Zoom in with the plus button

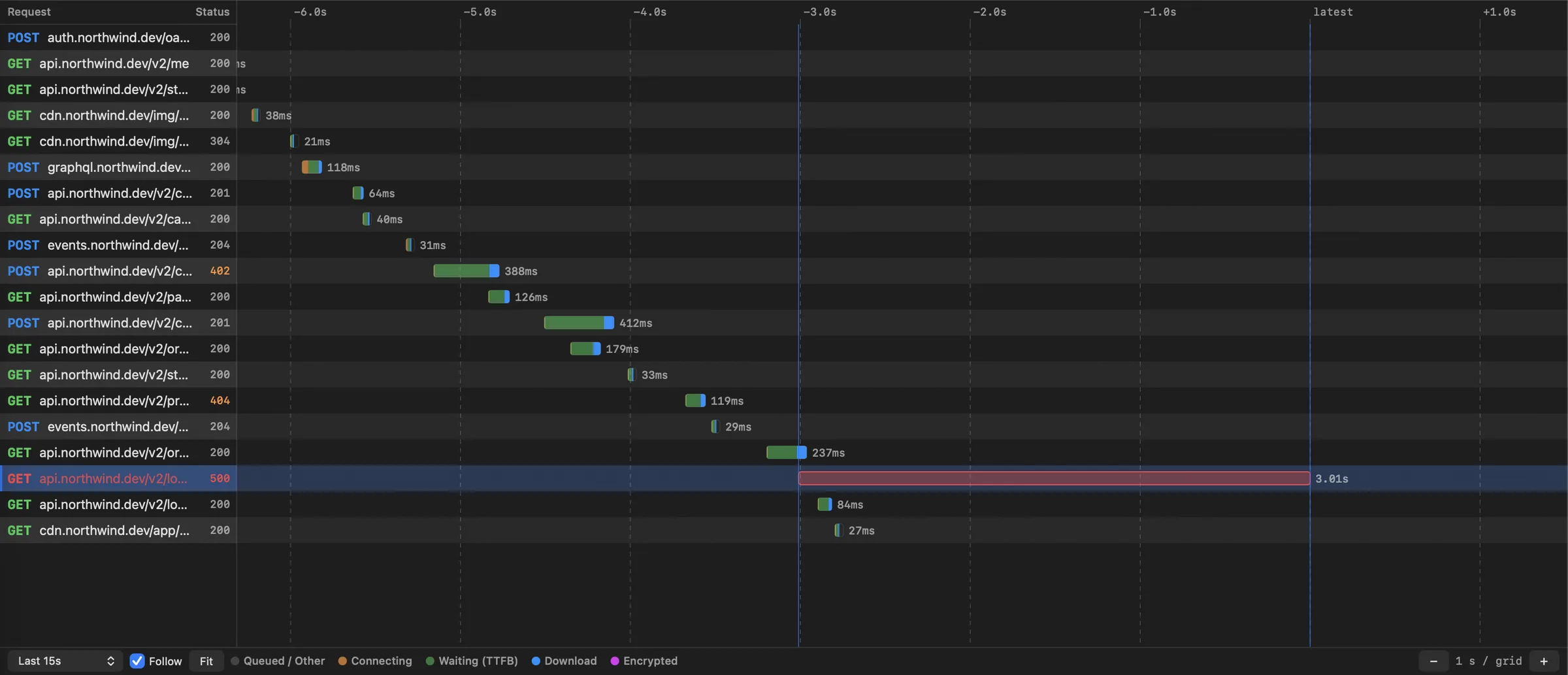1544,661
